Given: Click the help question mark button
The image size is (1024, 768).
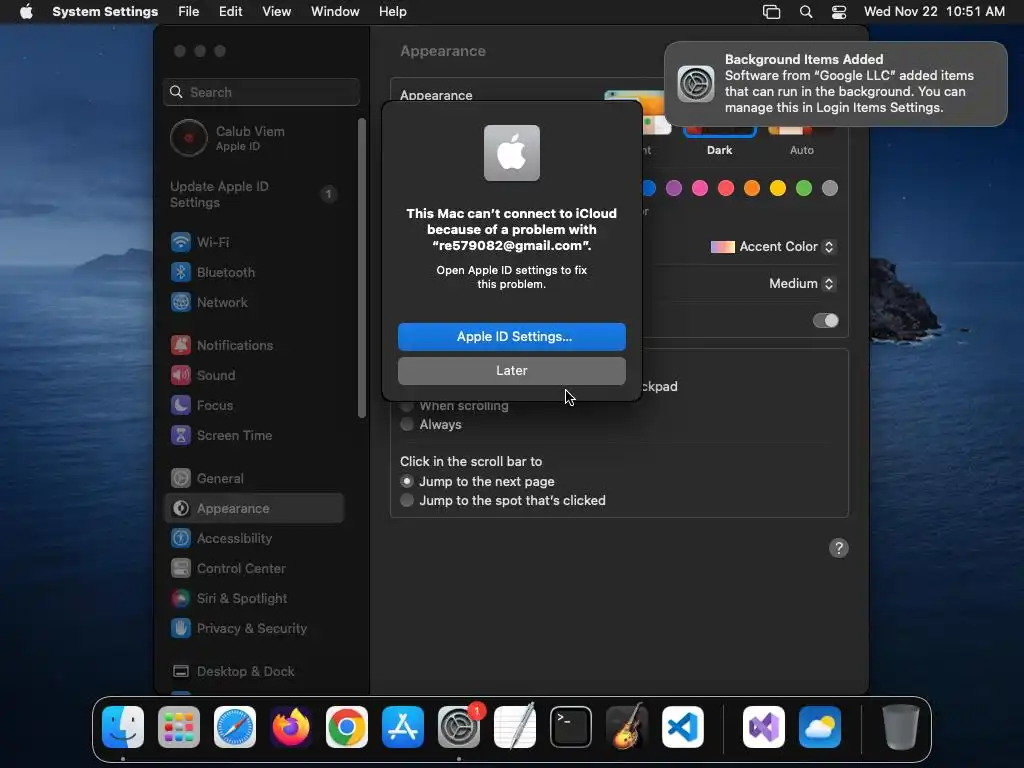Looking at the screenshot, I should [x=839, y=548].
